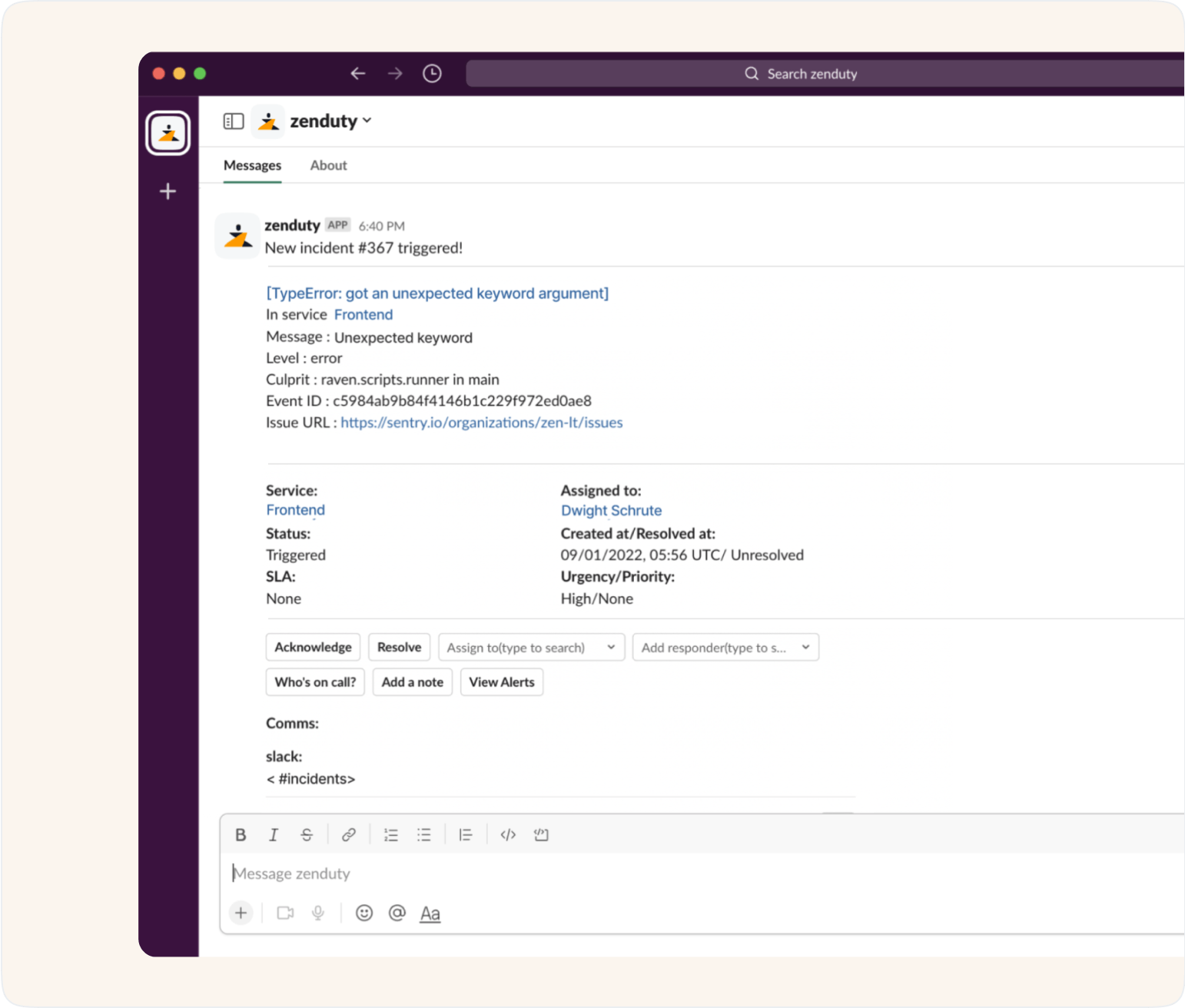Expand the zenduty channel name chevron
The width and height of the screenshot is (1185, 1008).
[367, 121]
